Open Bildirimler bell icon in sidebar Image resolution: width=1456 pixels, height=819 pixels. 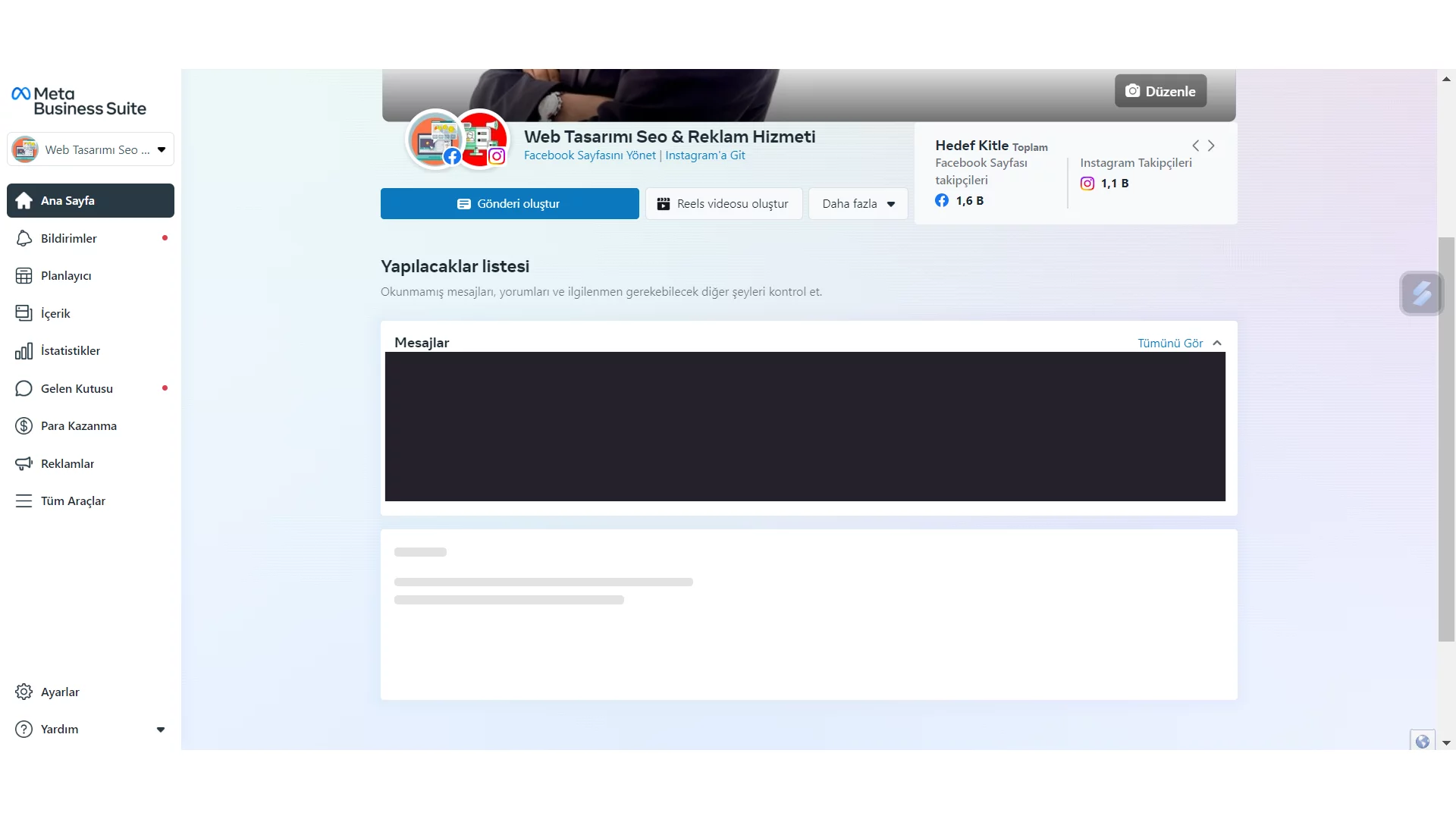(24, 238)
